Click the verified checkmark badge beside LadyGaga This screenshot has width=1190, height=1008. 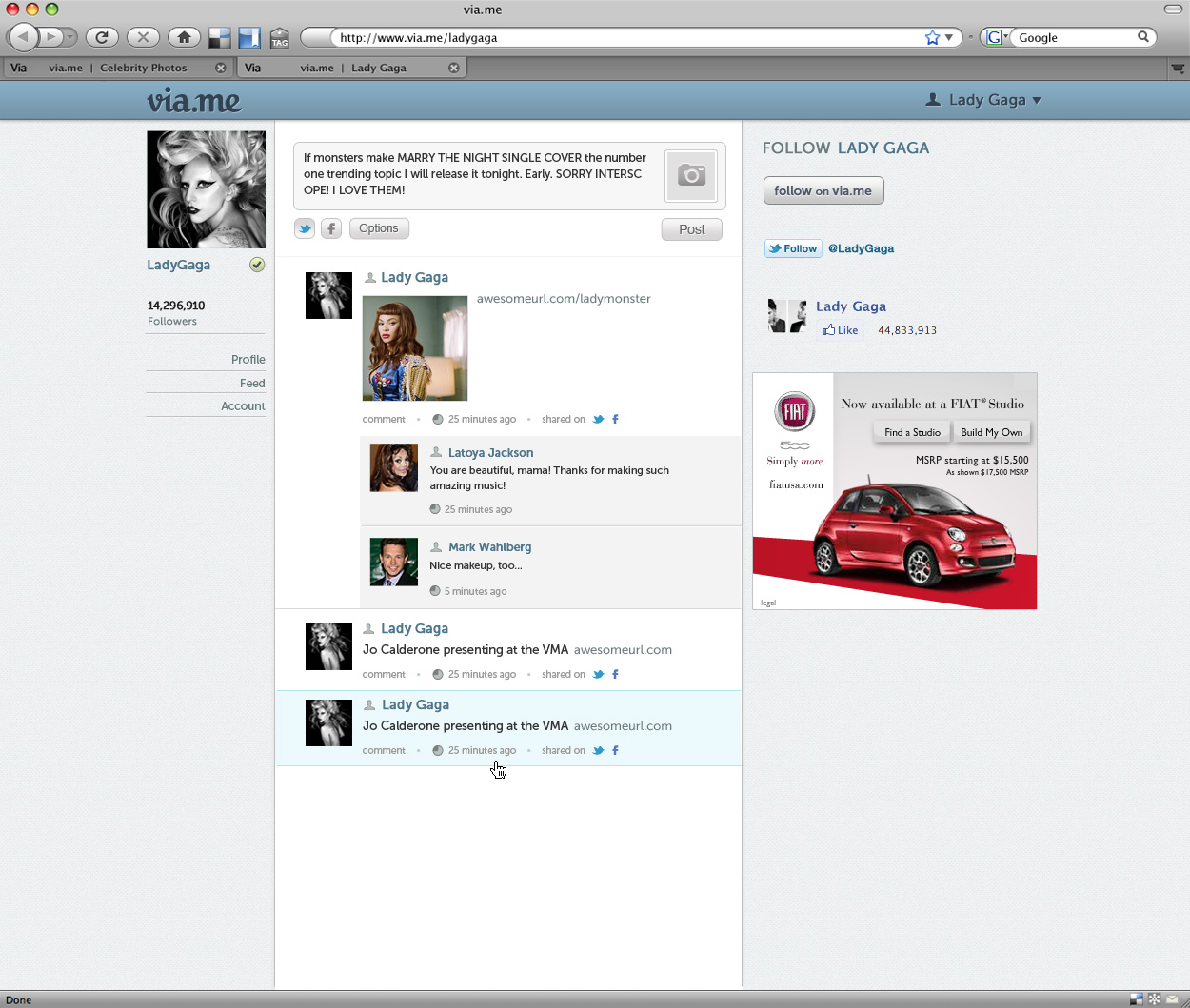coord(257,265)
